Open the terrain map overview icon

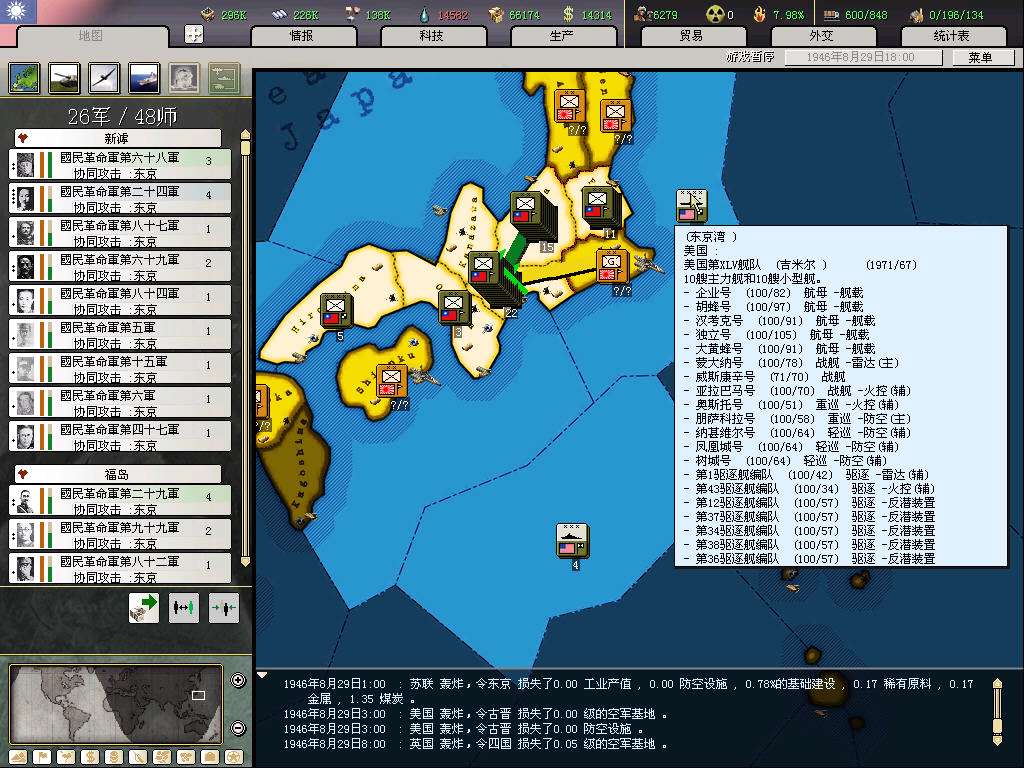click(24, 78)
